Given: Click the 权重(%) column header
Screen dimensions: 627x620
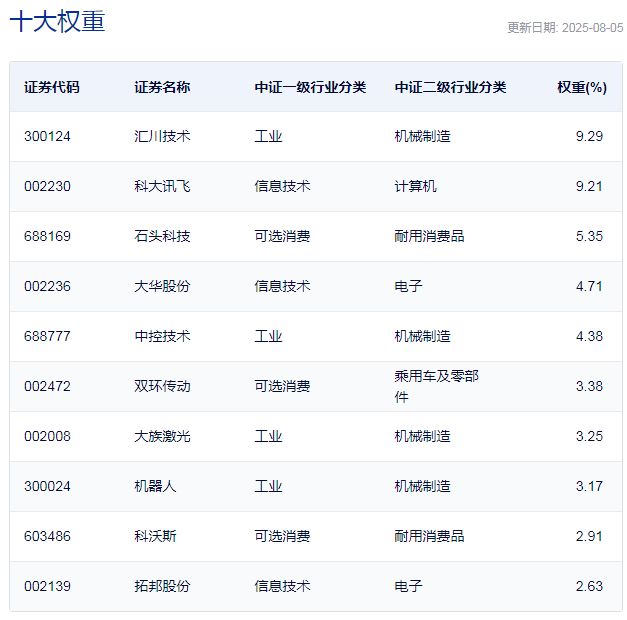Looking at the screenshot, I should click(x=582, y=87).
